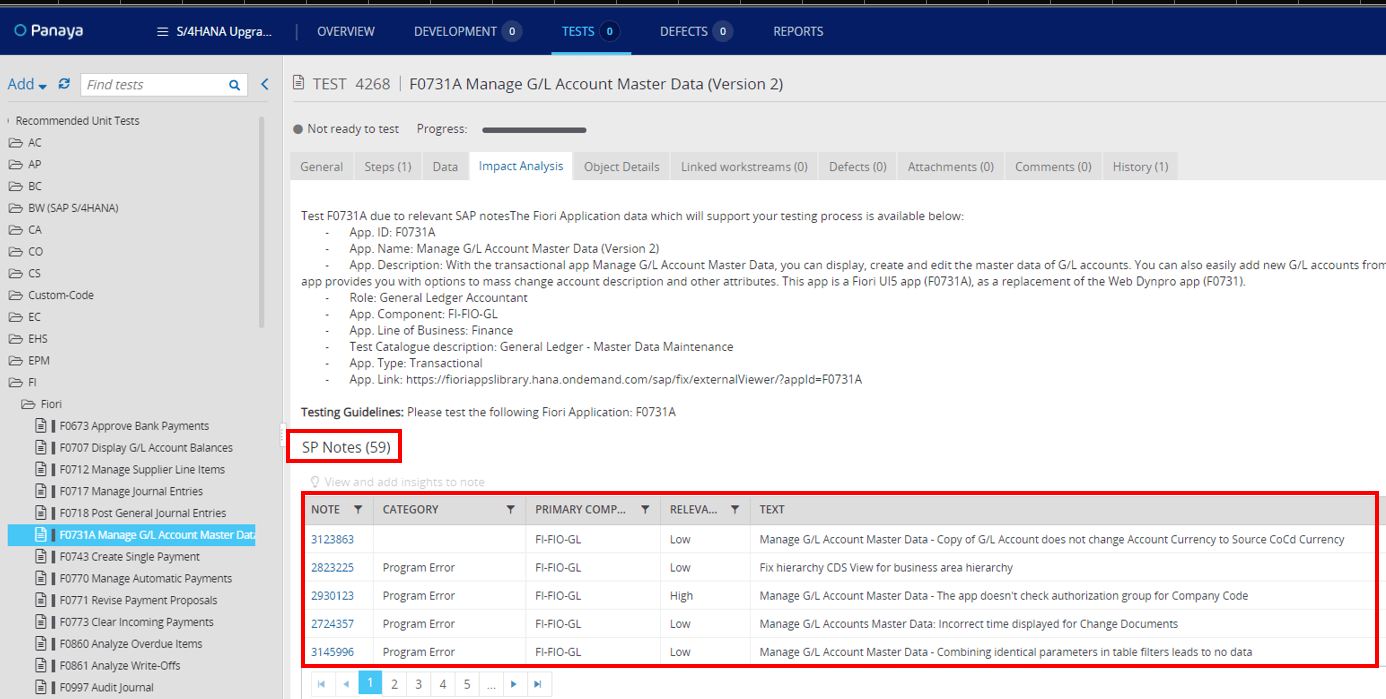Open SAP note 2823225

click(x=332, y=567)
